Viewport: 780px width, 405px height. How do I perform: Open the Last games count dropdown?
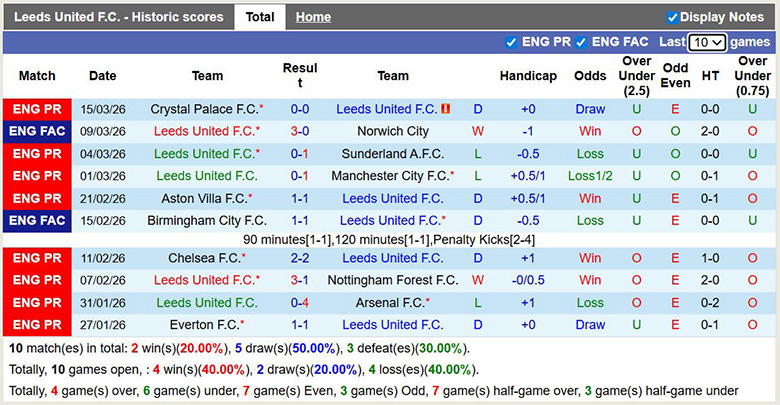coord(707,43)
